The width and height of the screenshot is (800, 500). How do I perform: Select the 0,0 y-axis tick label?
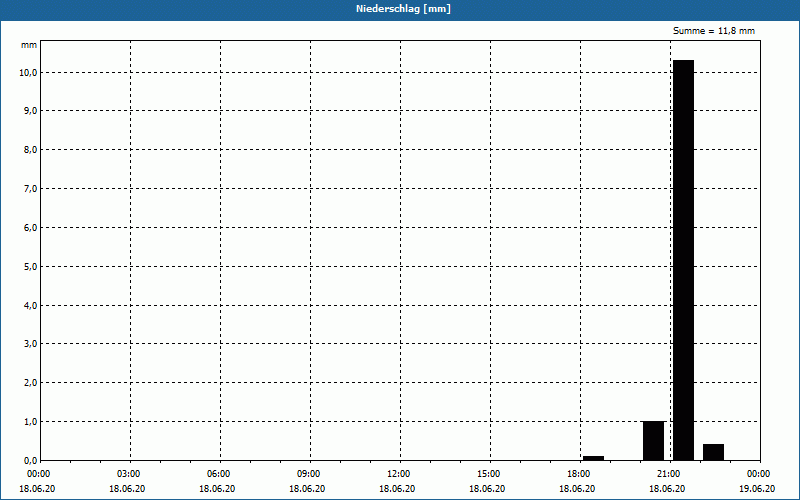point(29,461)
